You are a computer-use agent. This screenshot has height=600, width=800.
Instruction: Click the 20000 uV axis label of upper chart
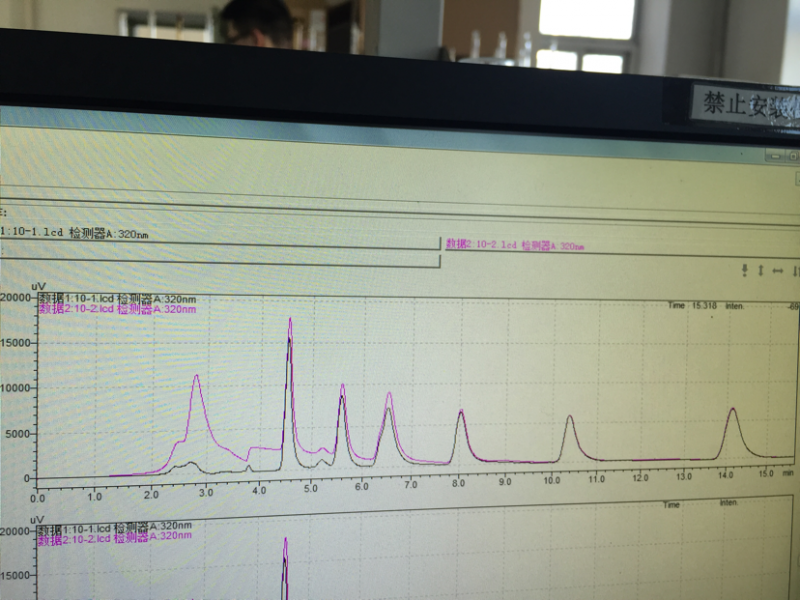(15, 298)
